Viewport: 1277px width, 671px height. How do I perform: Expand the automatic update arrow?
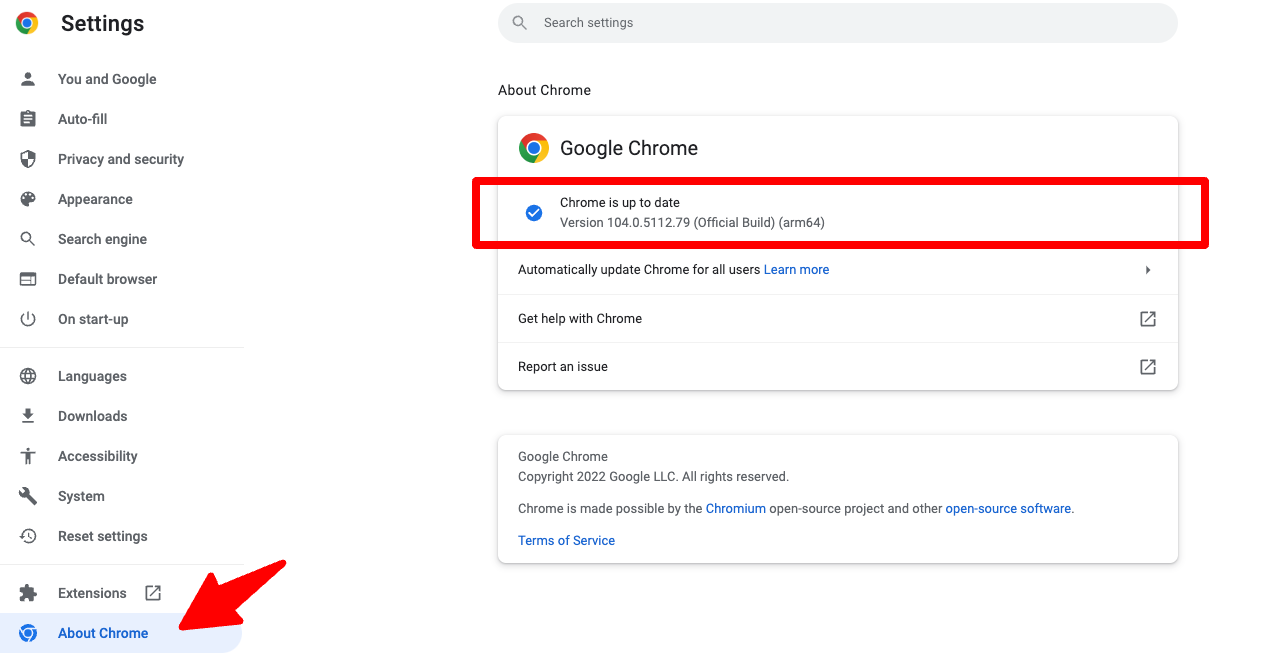[x=1148, y=270]
